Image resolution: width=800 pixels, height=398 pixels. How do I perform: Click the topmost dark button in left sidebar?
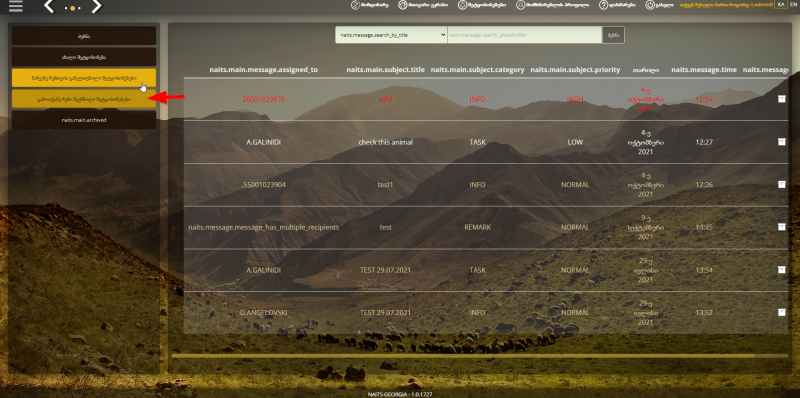click(x=84, y=36)
